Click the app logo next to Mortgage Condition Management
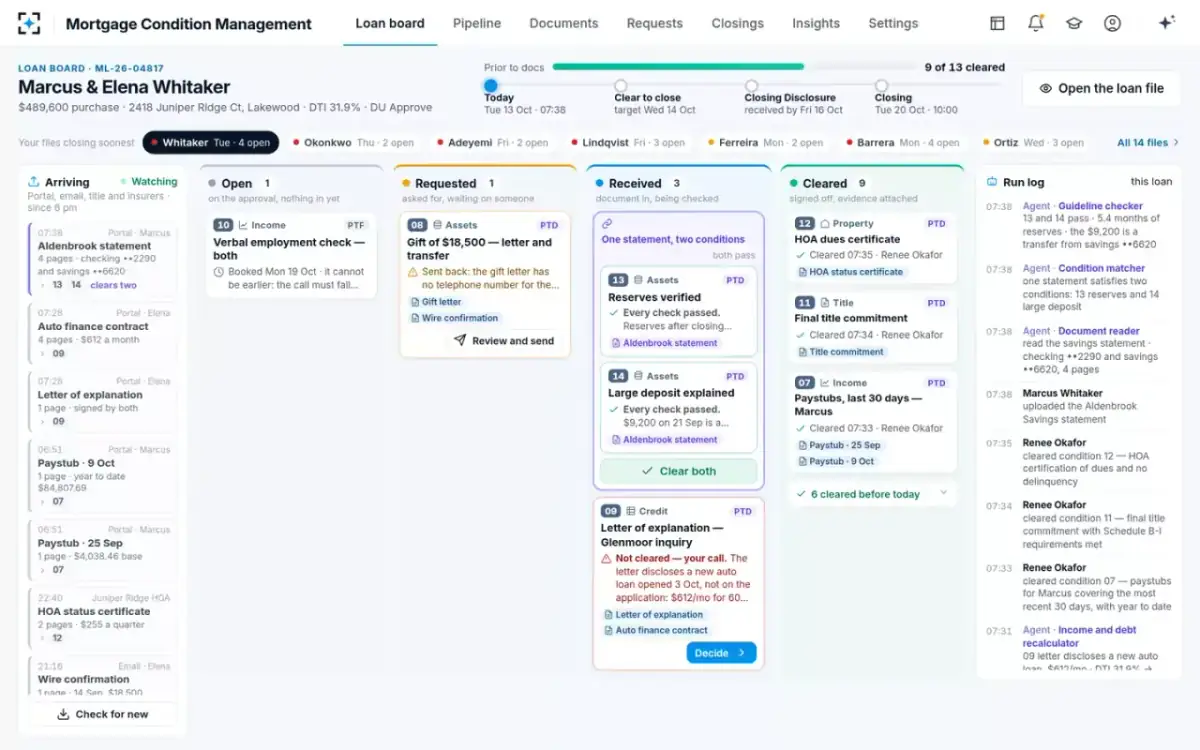1200x750 pixels. (30, 23)
